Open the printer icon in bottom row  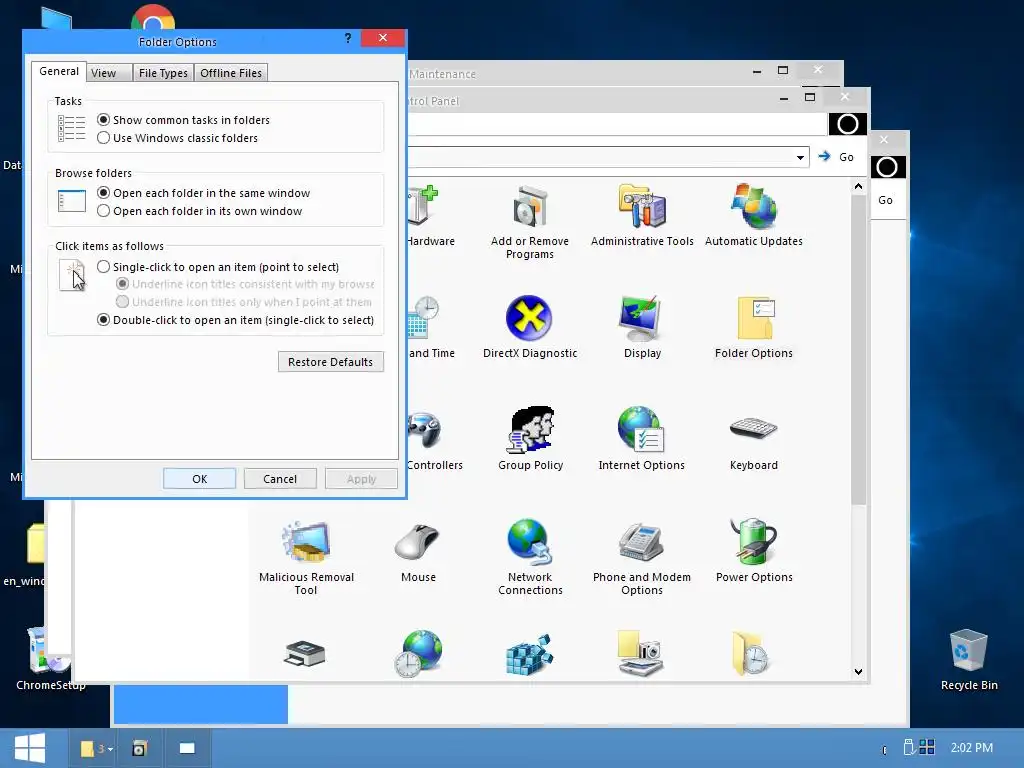(x=304, y=653)
